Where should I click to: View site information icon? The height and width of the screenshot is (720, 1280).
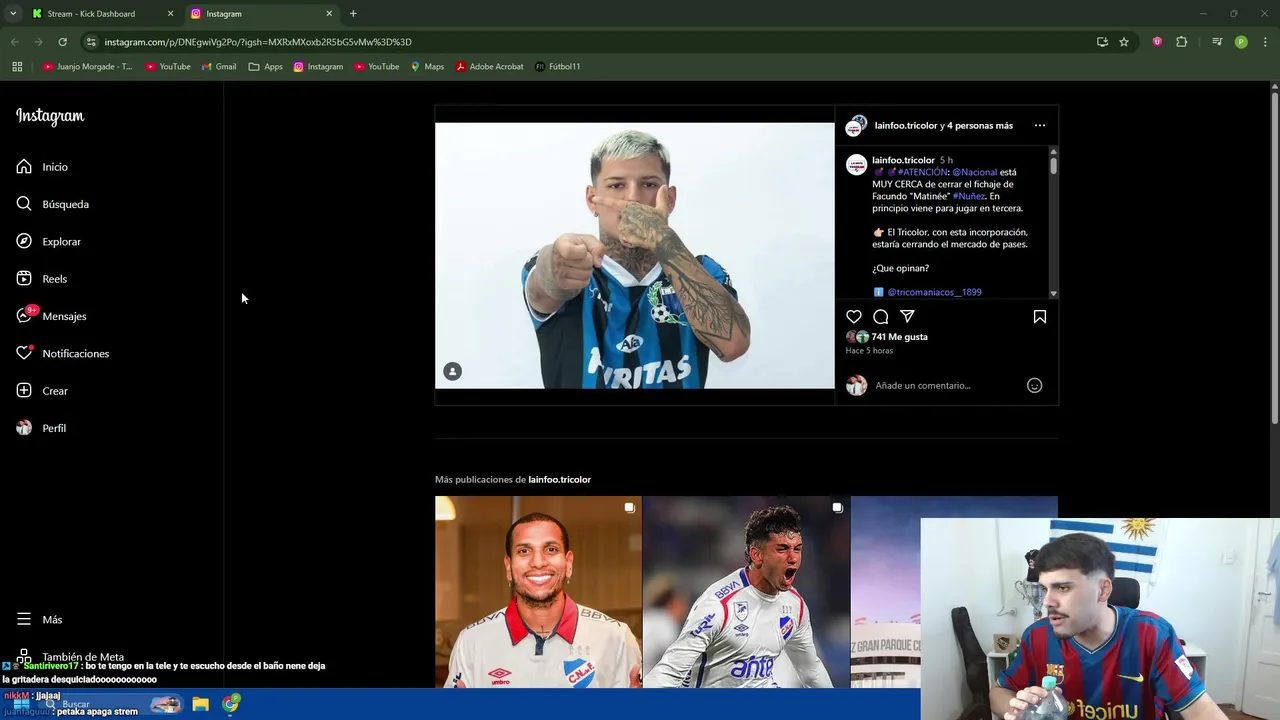point(91,42)
